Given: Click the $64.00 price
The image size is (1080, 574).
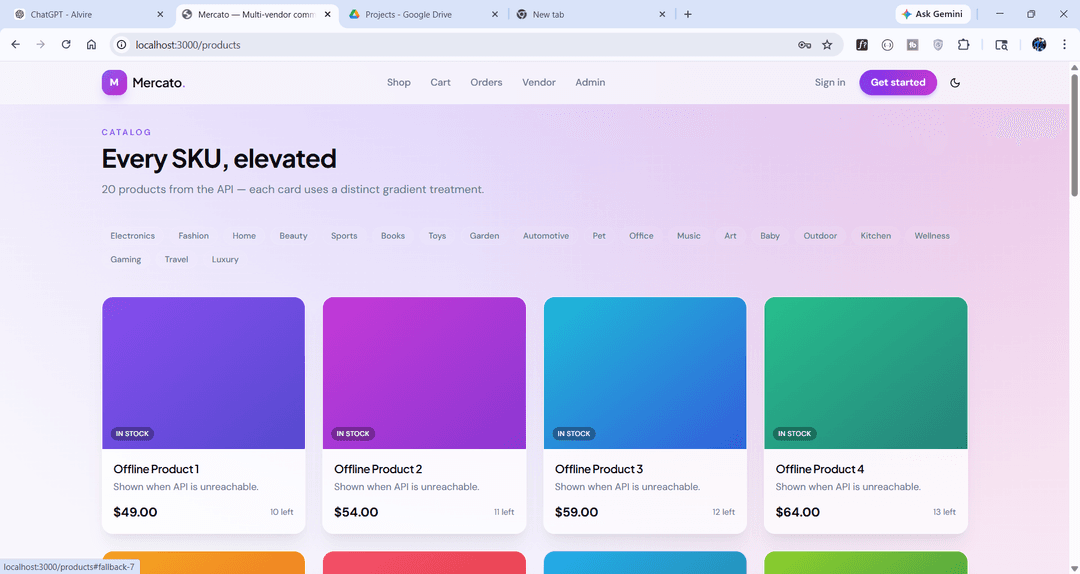Looking at the screenshot, I should pos(798,512).
